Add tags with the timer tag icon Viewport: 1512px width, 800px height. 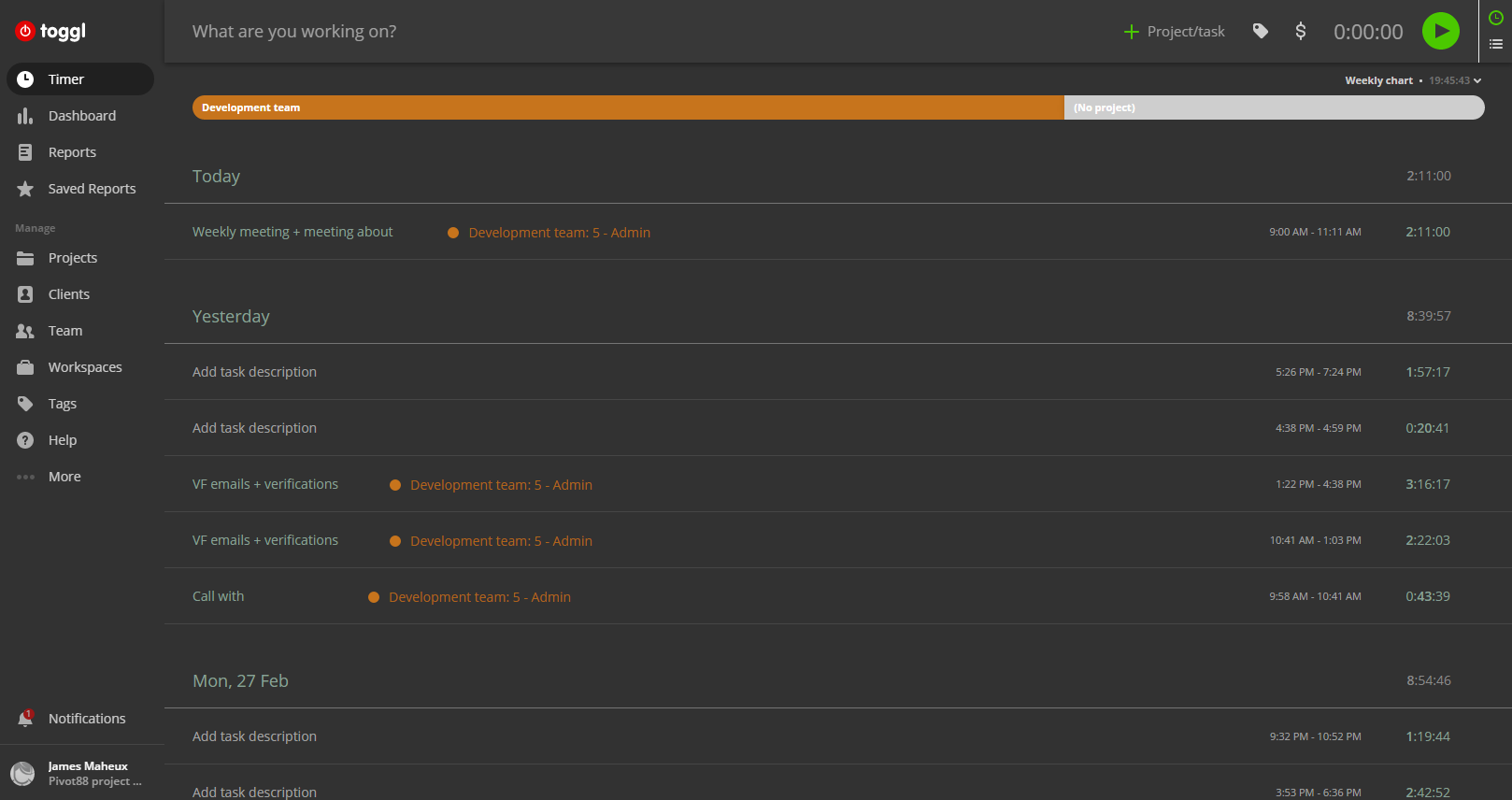(1261, 31)
